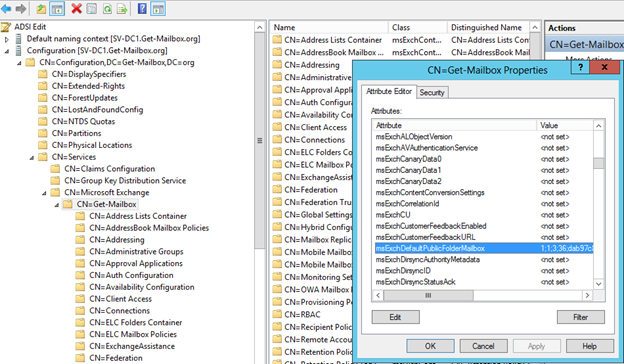The width and height of the screenshot is (624, 364).
Task: Click the Help button in properties dialog
Action: click(x=590, y=346)
